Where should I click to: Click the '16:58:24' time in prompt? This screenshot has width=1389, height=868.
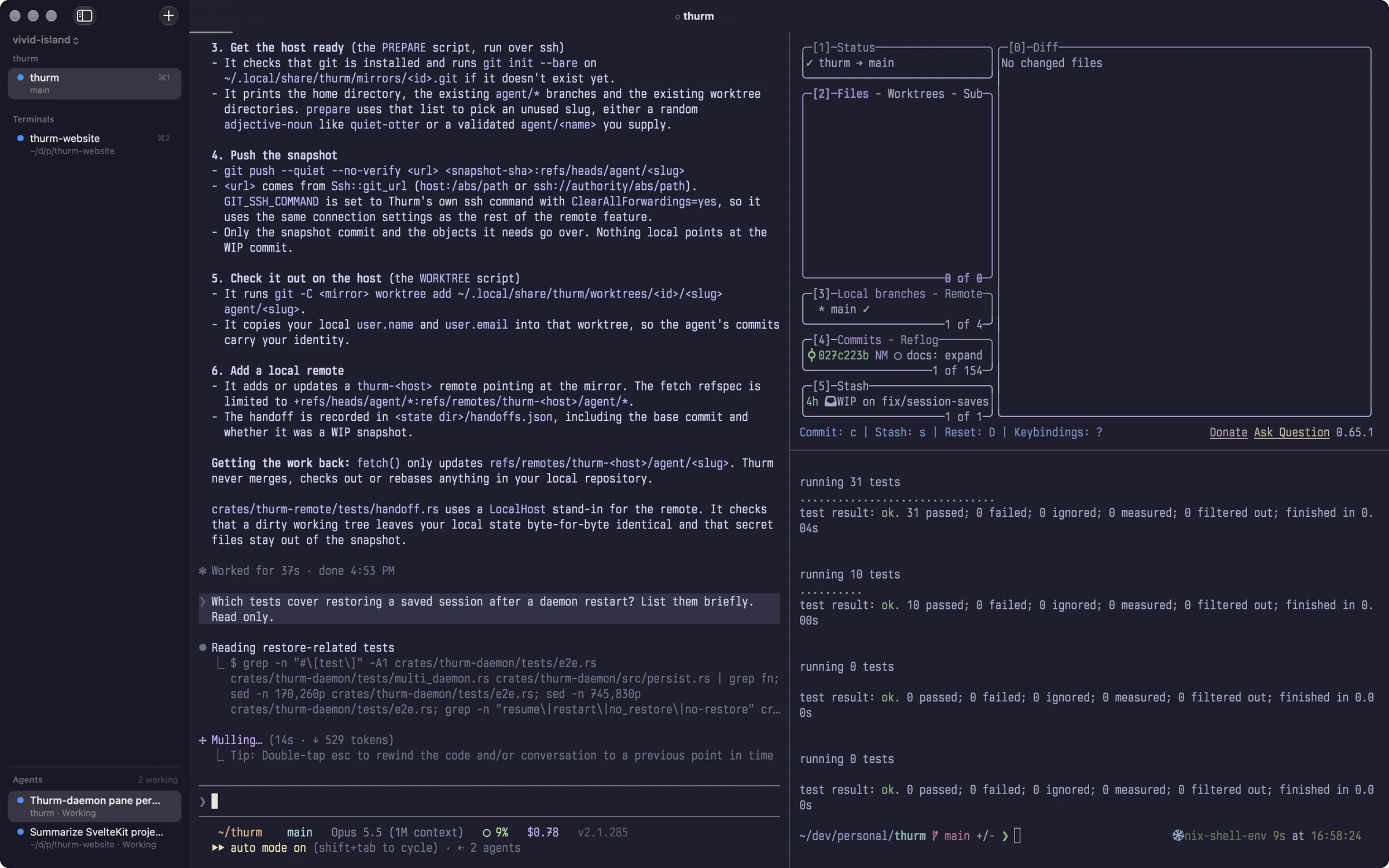tap(1336, 836)
